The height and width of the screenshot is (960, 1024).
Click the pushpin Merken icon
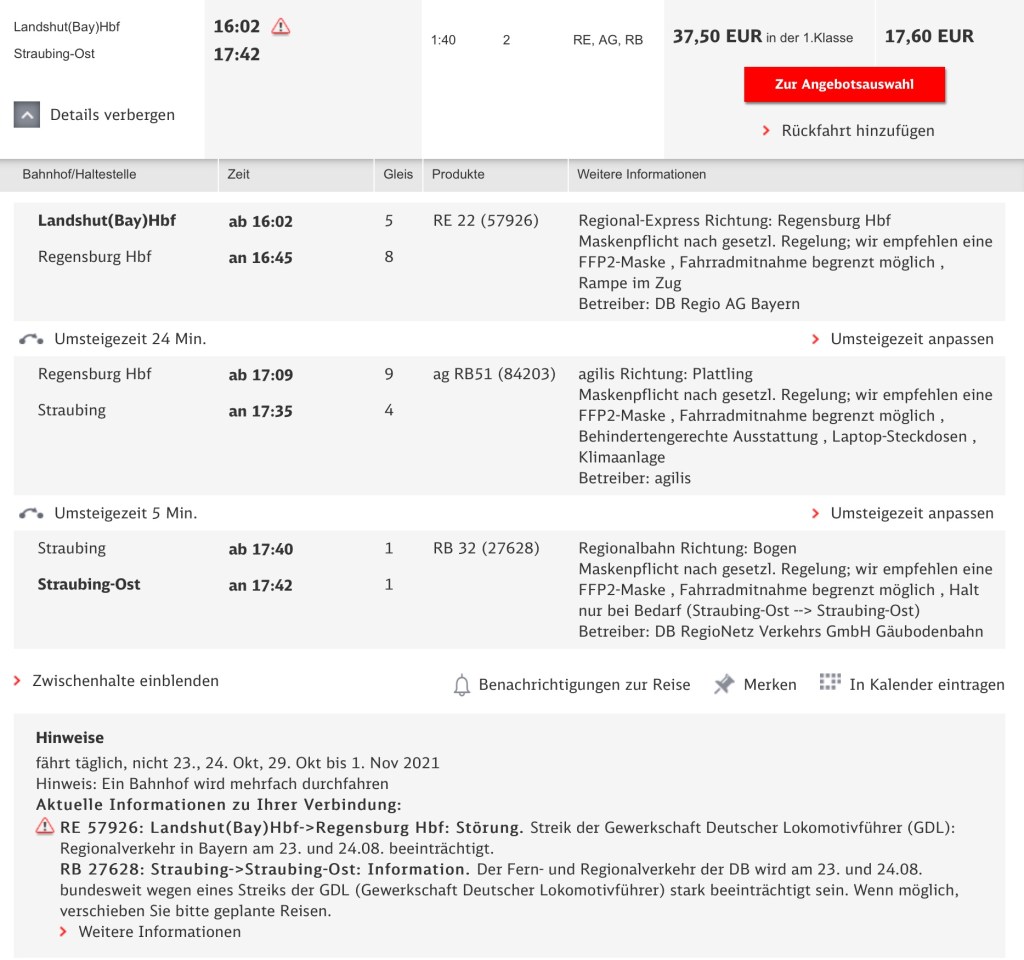(724, 684)
